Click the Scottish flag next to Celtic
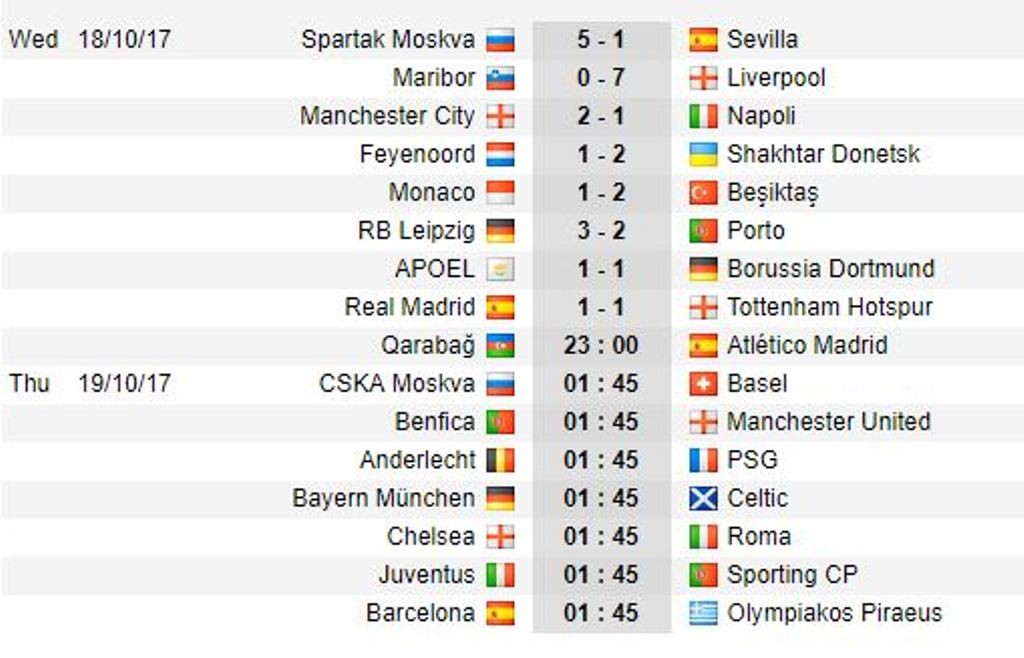The image size is (1024, 658). (703, 499)
